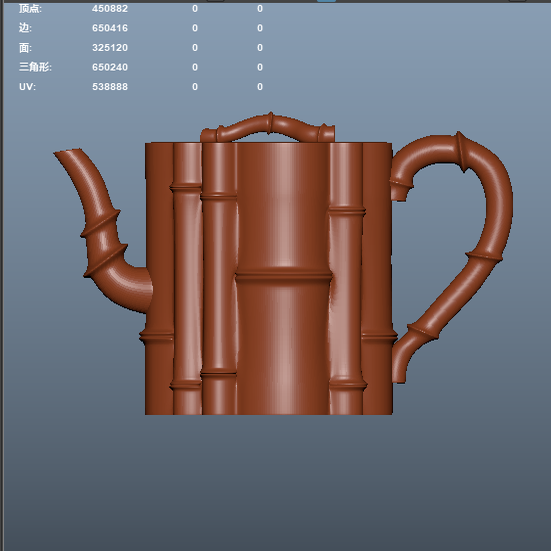The image size is (551, 551).
Task: Click the bamboo lid handle on top
Action: [x=268, y=128]
